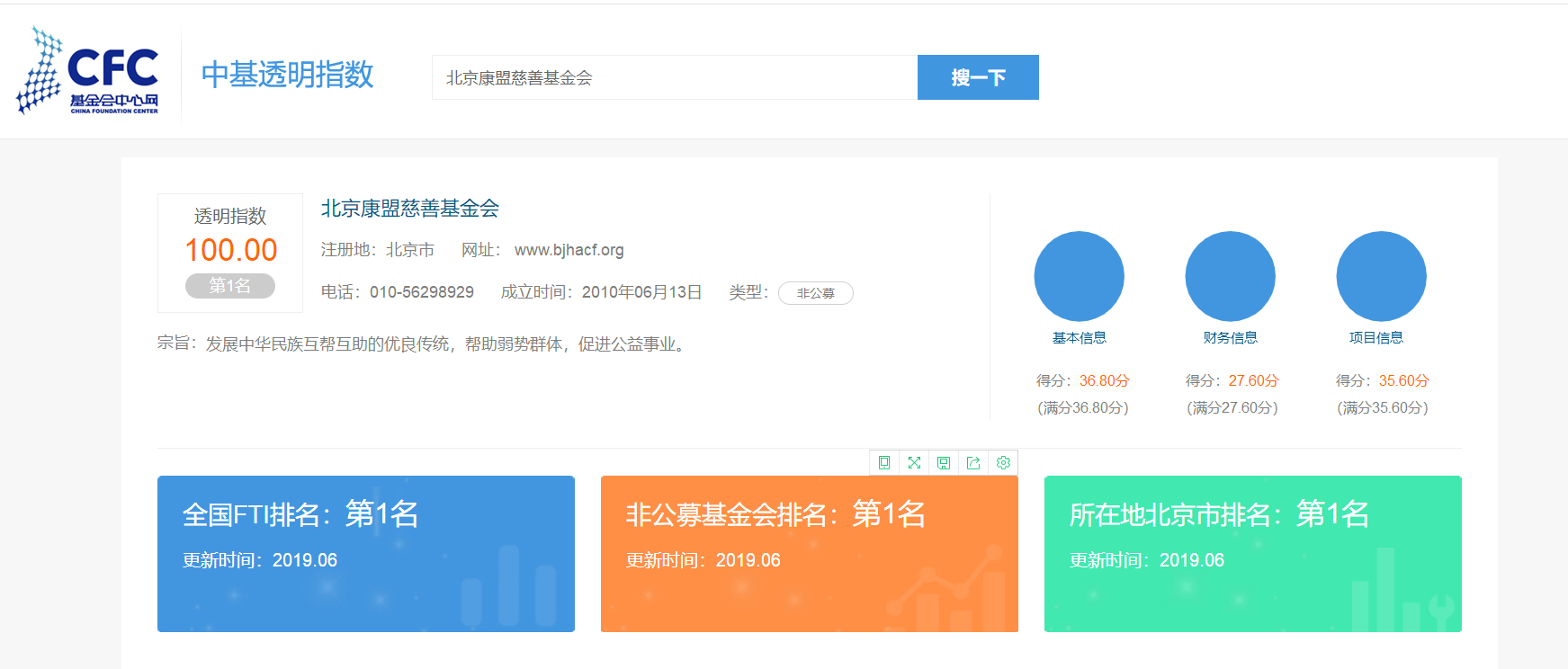Open the 非公募基金会排名 orange card
The height and width of the screenshot is (669, 1568).
coord(810,554)
